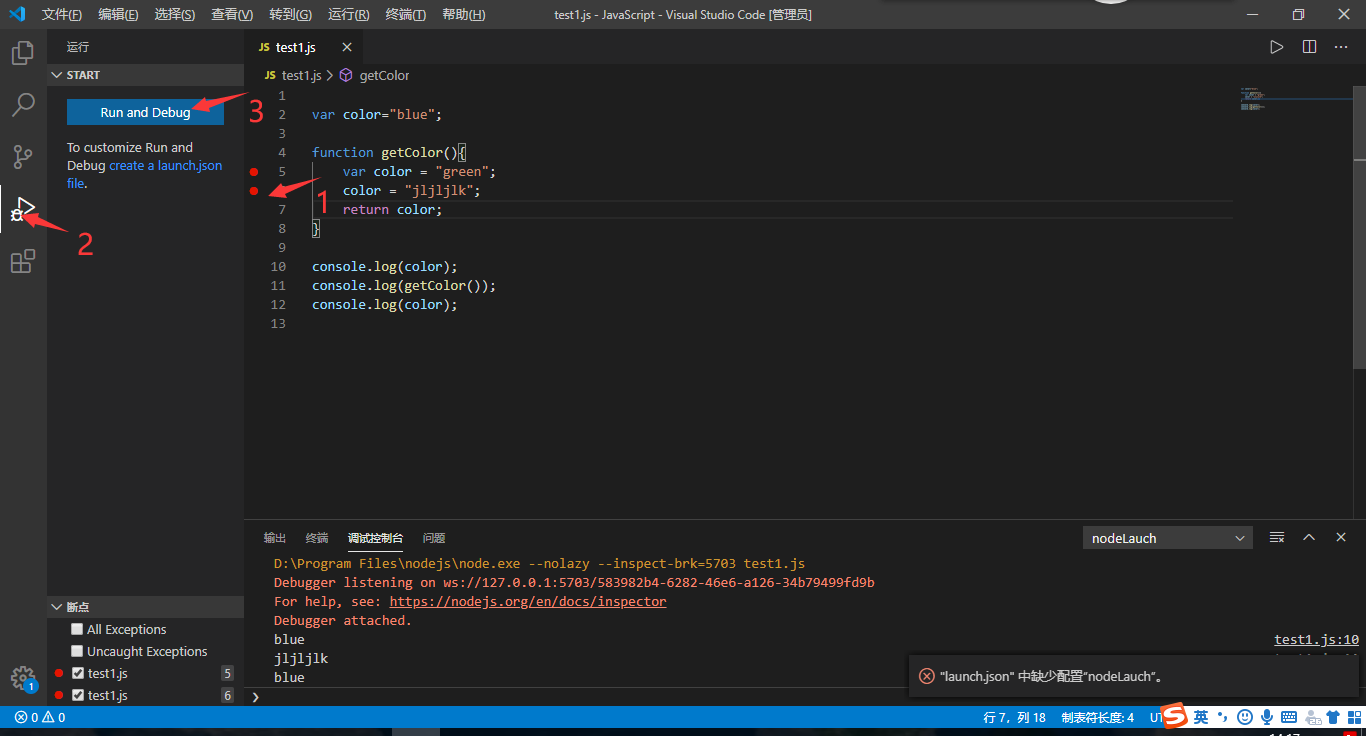The image size is (1366, 736).
Task: Open the 转到(G) menu
Action: [x=290, y=14]
